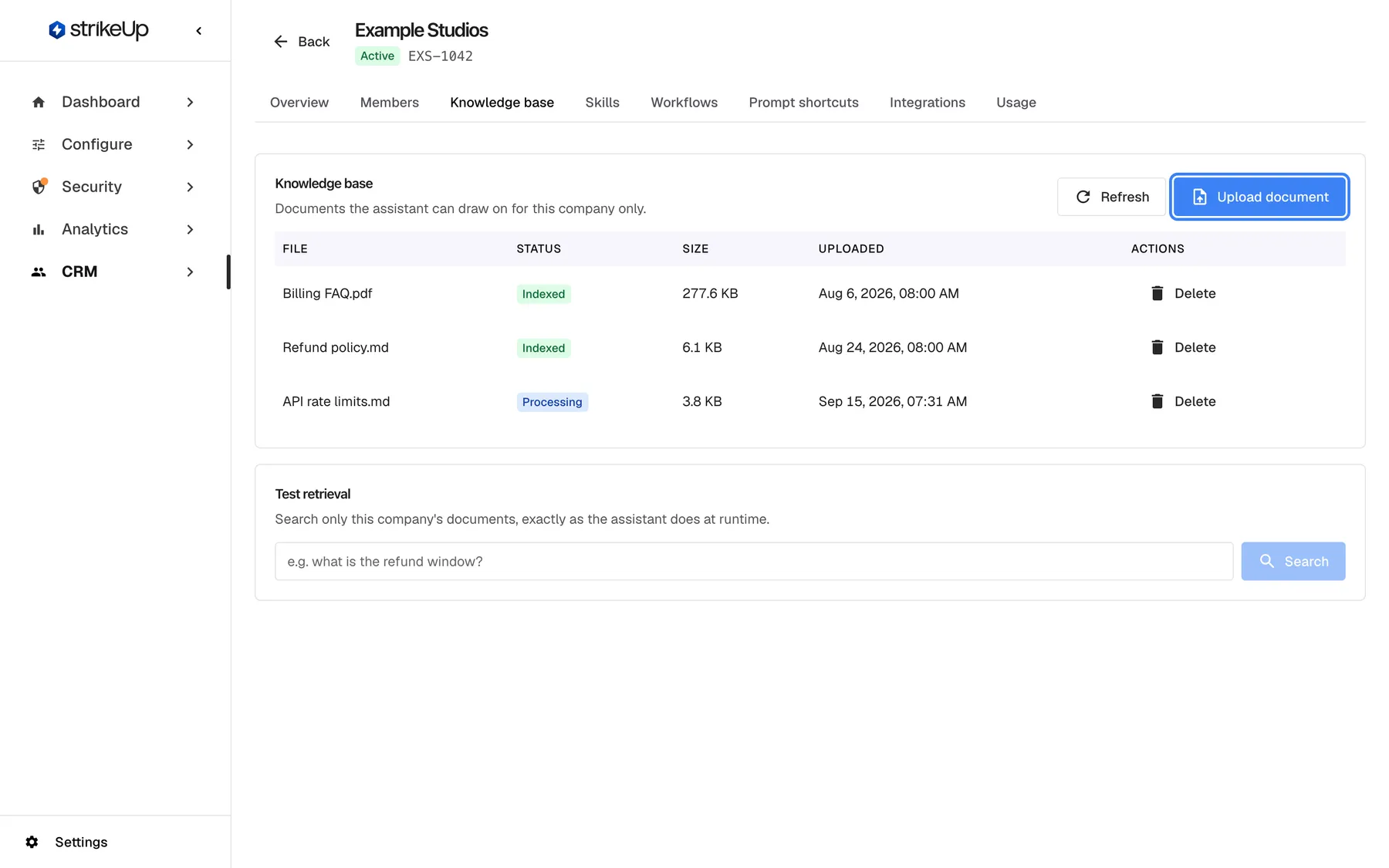
Task: Switch to Prompt shortcuts tab
Action: 803,103
